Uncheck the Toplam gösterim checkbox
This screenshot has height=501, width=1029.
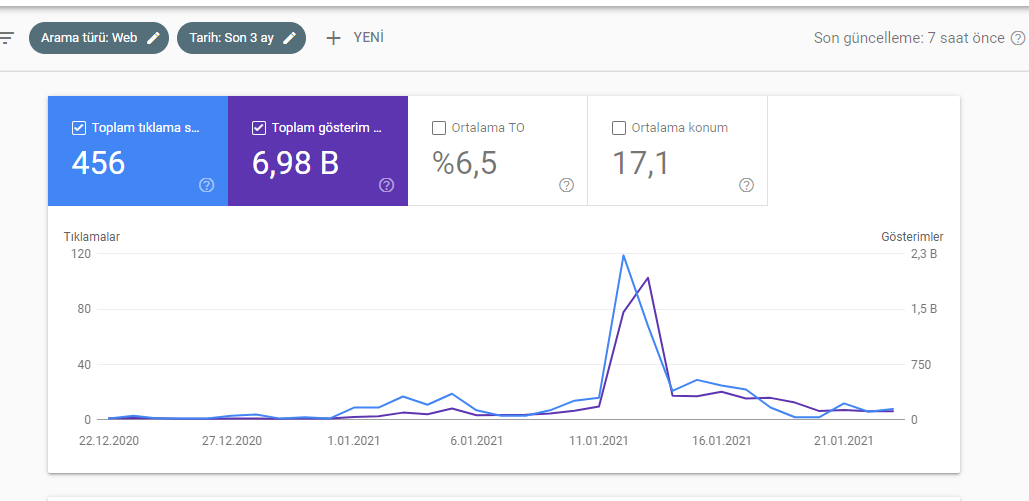tap(259, 128)
